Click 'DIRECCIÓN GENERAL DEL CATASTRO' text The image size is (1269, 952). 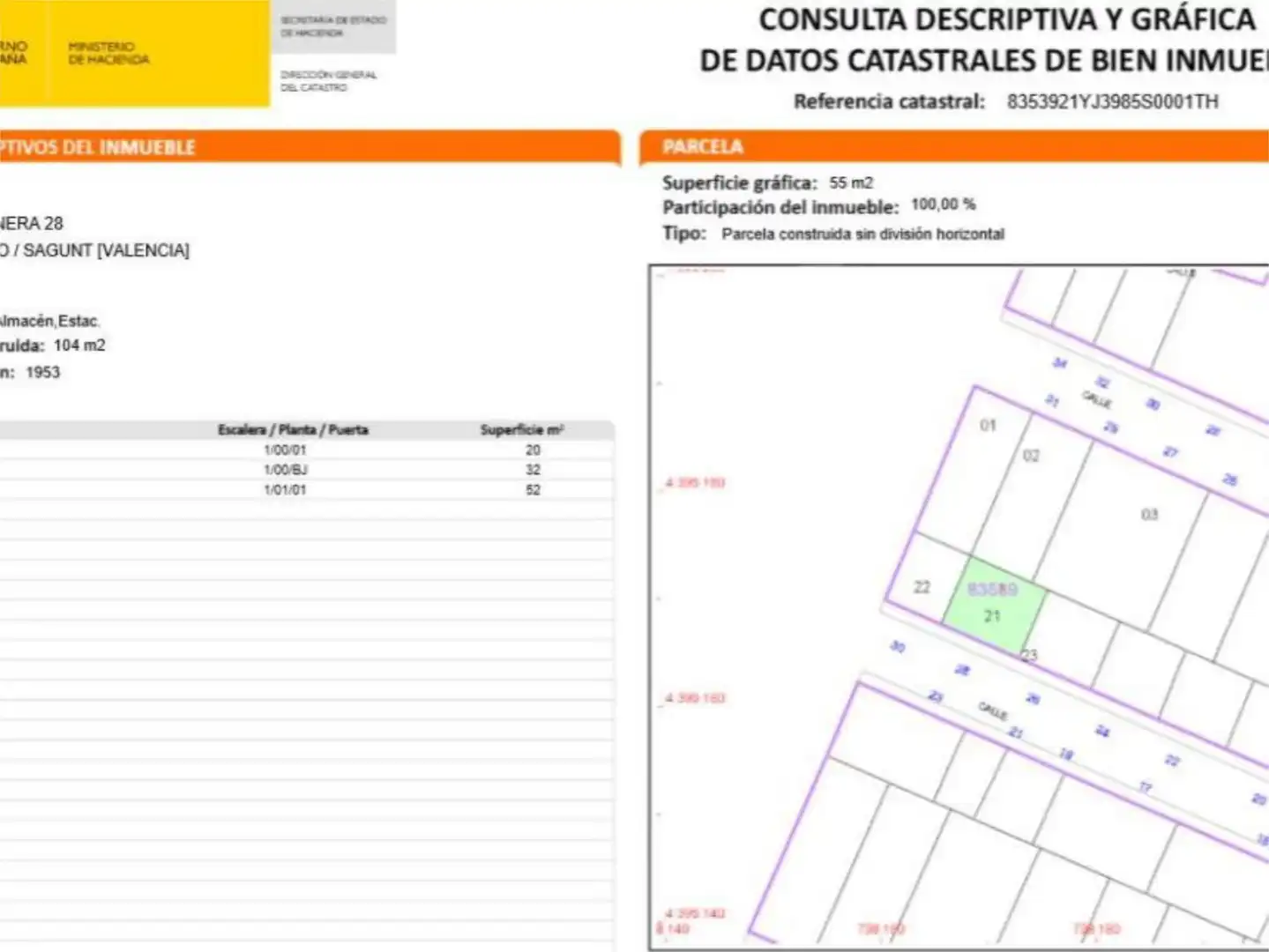pos(328,81)
